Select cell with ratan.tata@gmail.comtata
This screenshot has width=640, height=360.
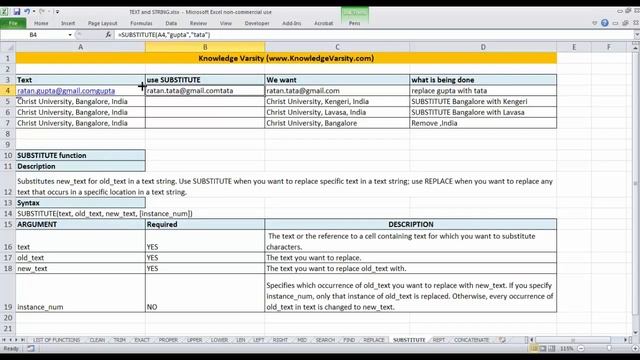tap(205, 91)
